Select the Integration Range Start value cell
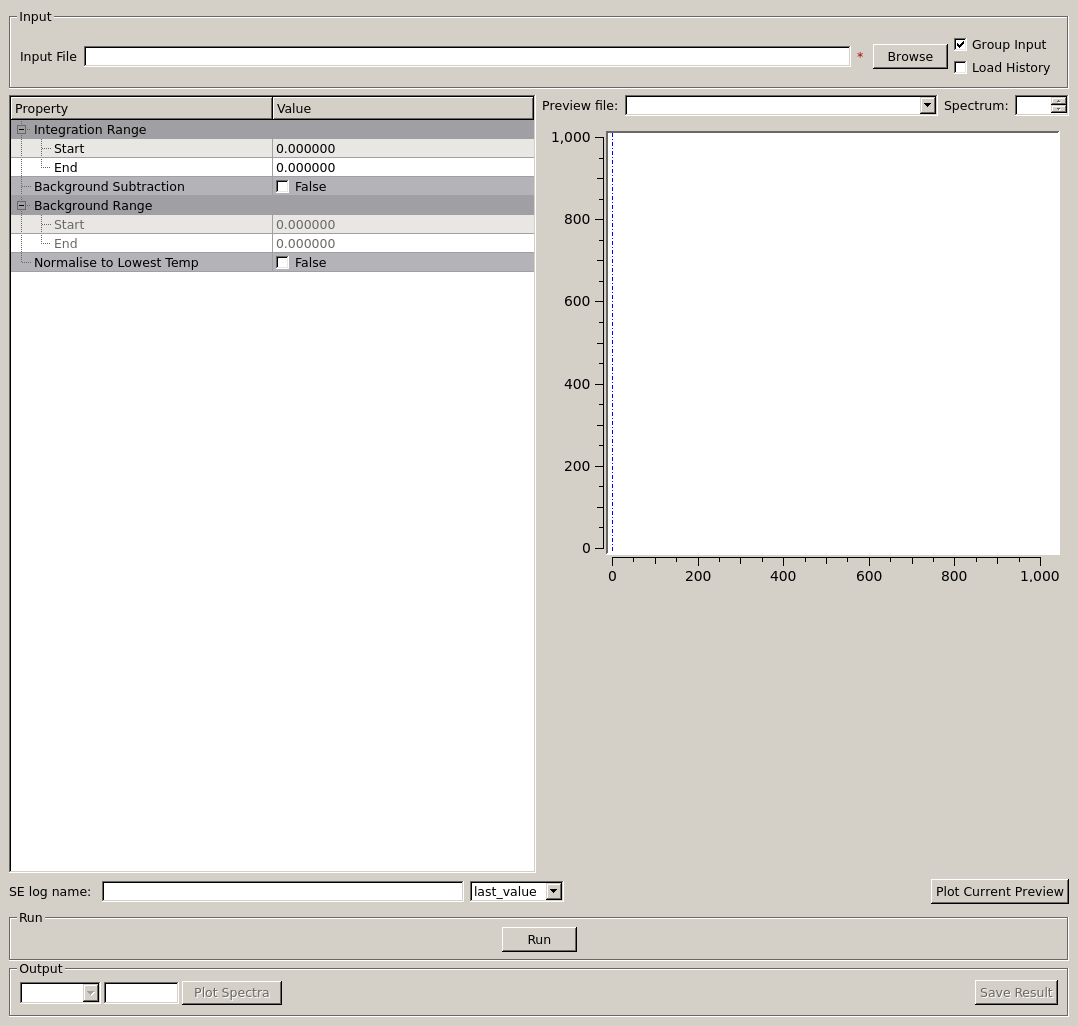The height and width of the screenshot is (1026, 1078). tap(403, 149)
